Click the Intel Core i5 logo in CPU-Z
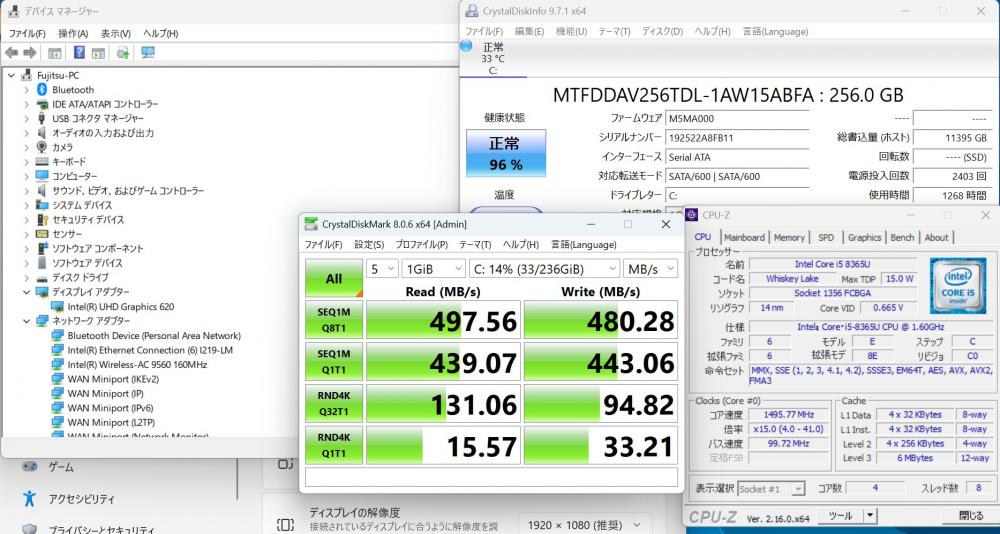 pos(956,285)
